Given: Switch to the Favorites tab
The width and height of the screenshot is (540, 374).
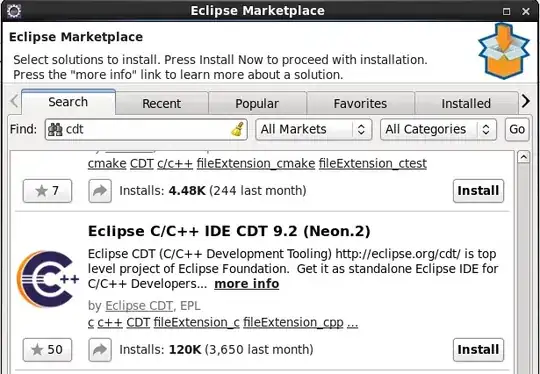Looking at the screenshot, I should point(360,103).
